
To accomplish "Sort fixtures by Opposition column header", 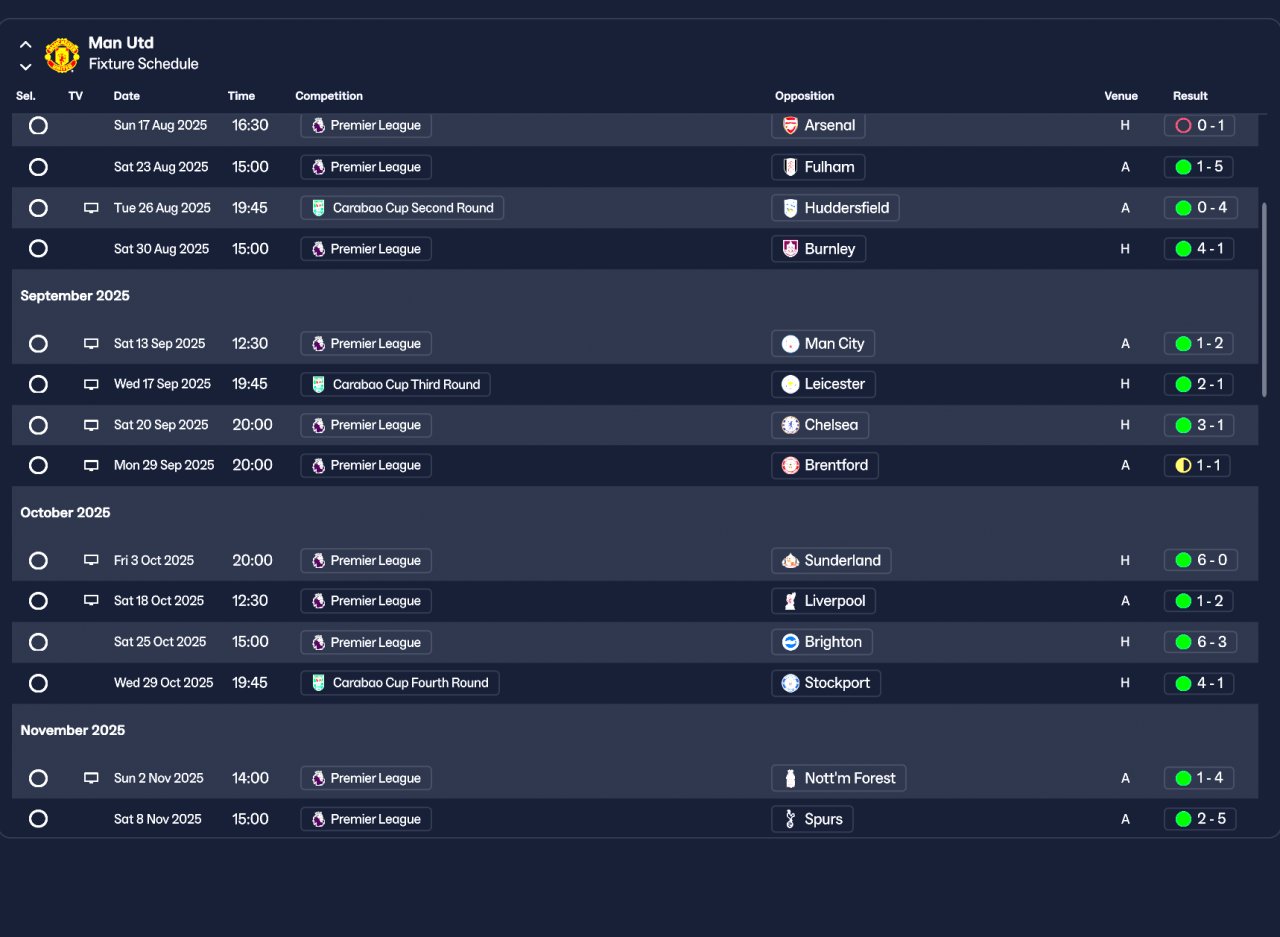I will point(804,96).
